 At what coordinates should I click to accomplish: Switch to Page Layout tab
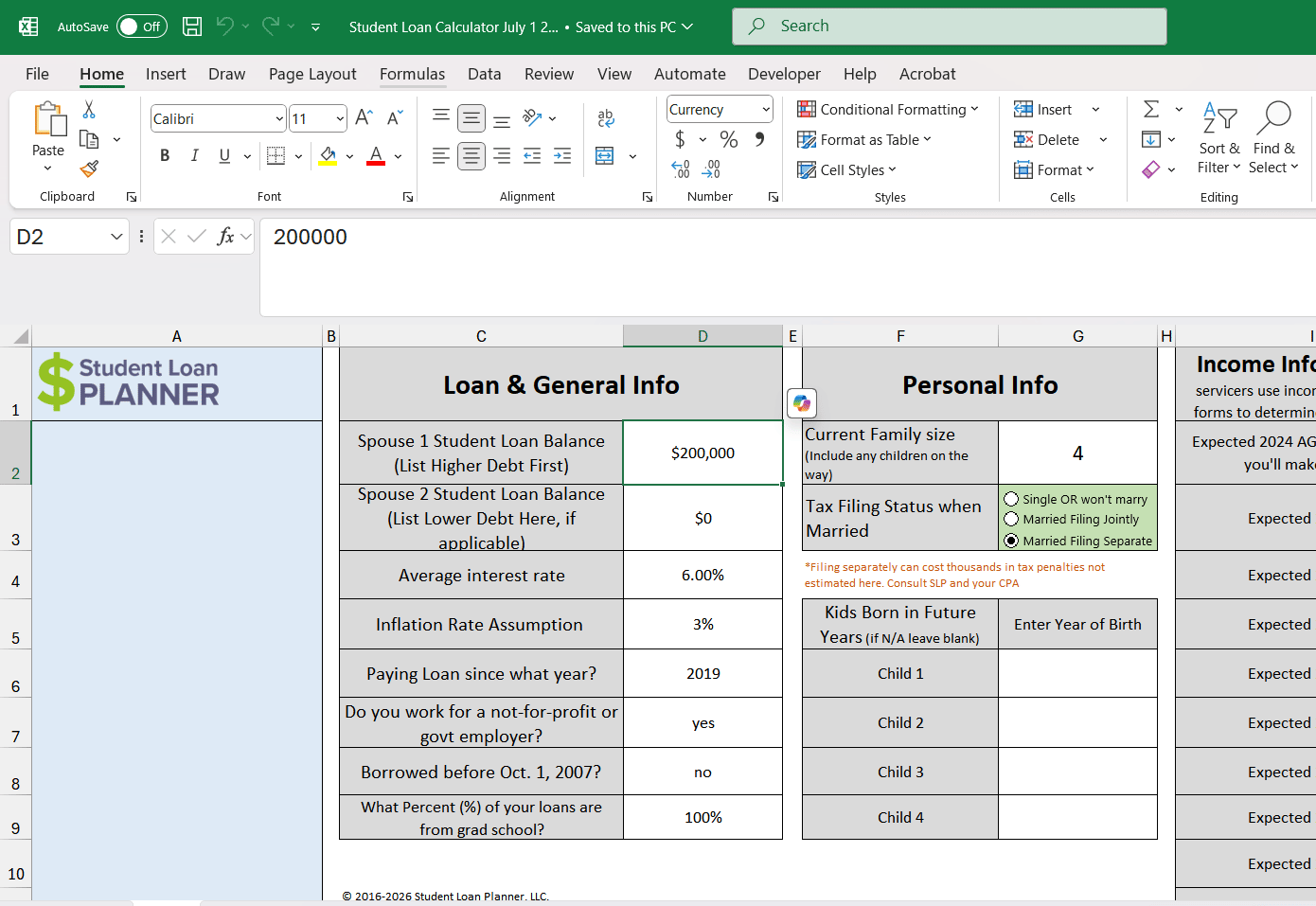click(x=312, y=74)
